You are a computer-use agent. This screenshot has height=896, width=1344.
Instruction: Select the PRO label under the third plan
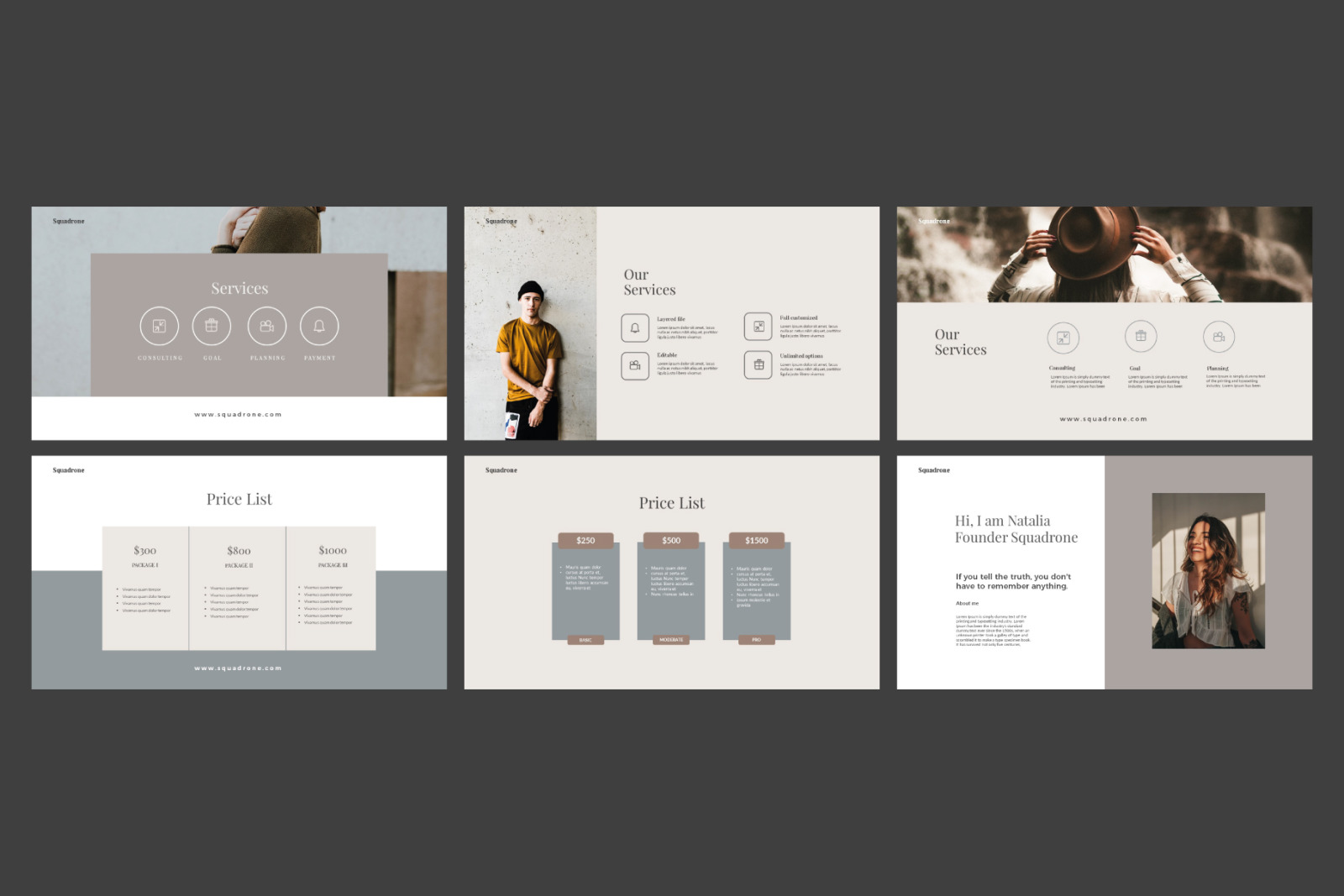pyautogui.click(x=756, y=640)
